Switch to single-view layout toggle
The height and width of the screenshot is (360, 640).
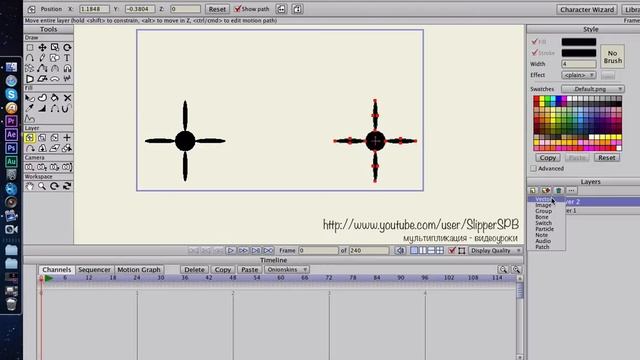coord(414,251)
